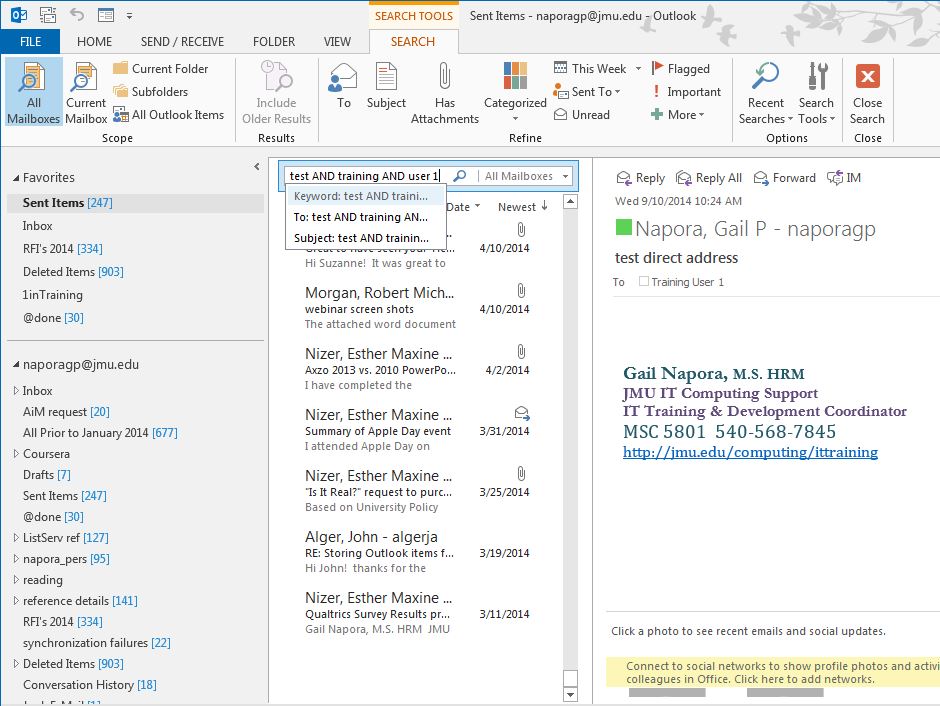Click Reply All in reading pane
940x706 pixels.
709,178
